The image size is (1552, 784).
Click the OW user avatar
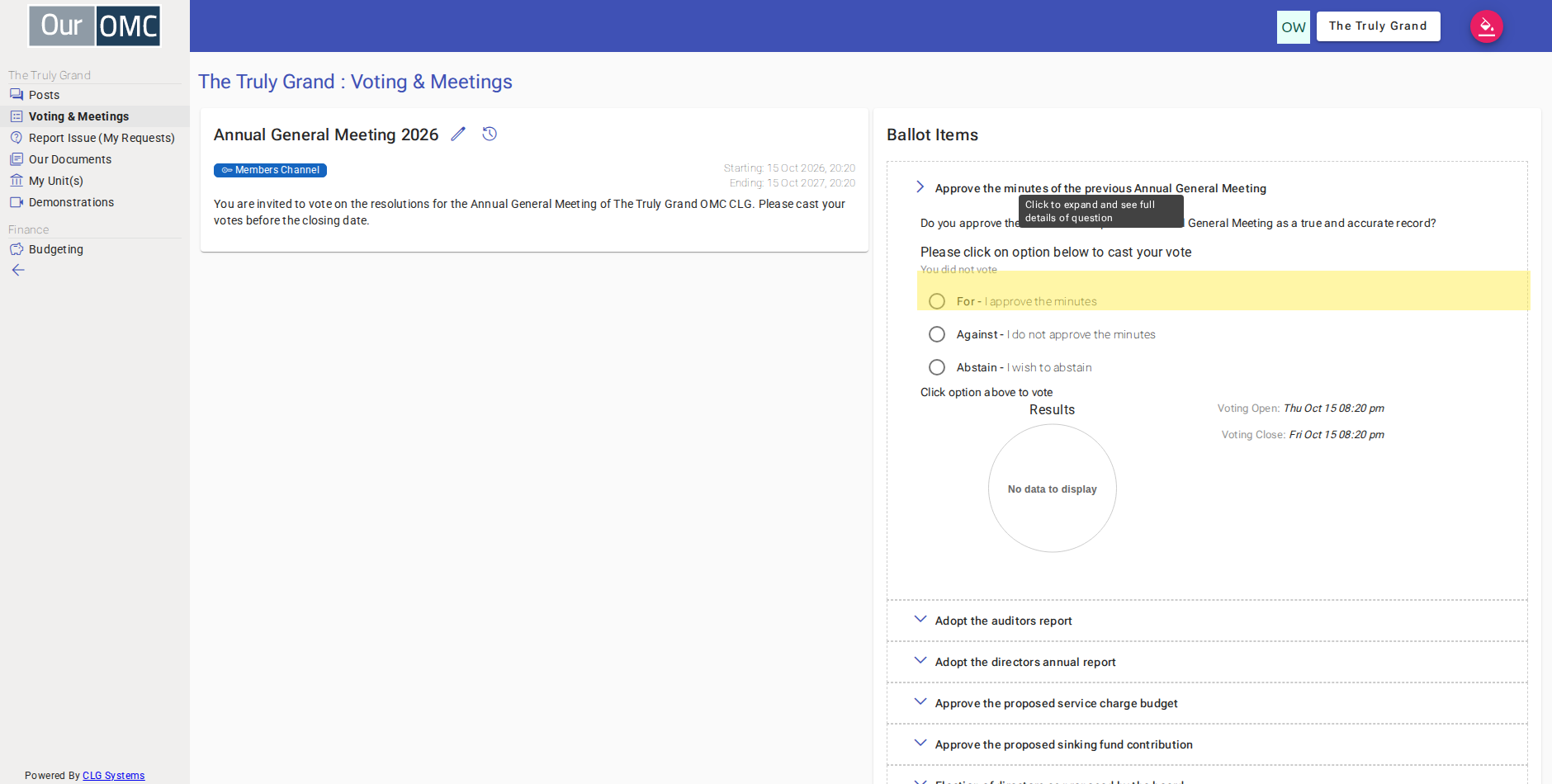coord(1293,27)
